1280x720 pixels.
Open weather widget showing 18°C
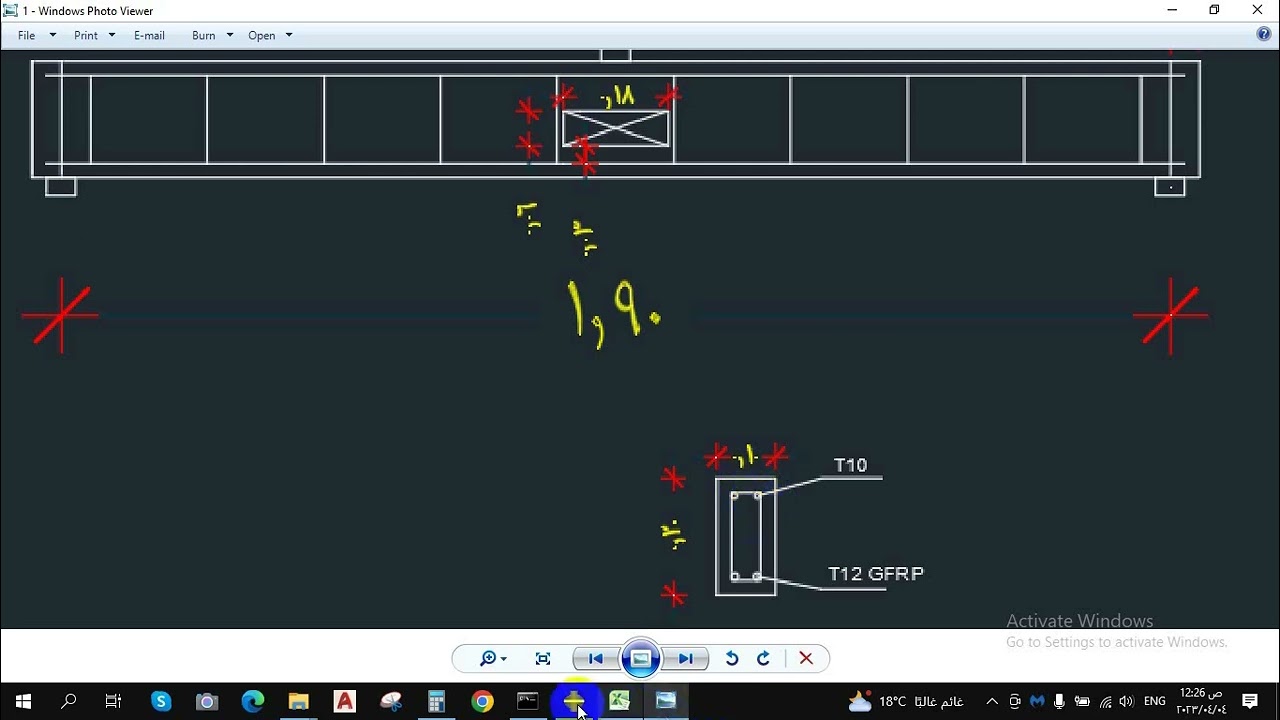[x=906, y=702]
